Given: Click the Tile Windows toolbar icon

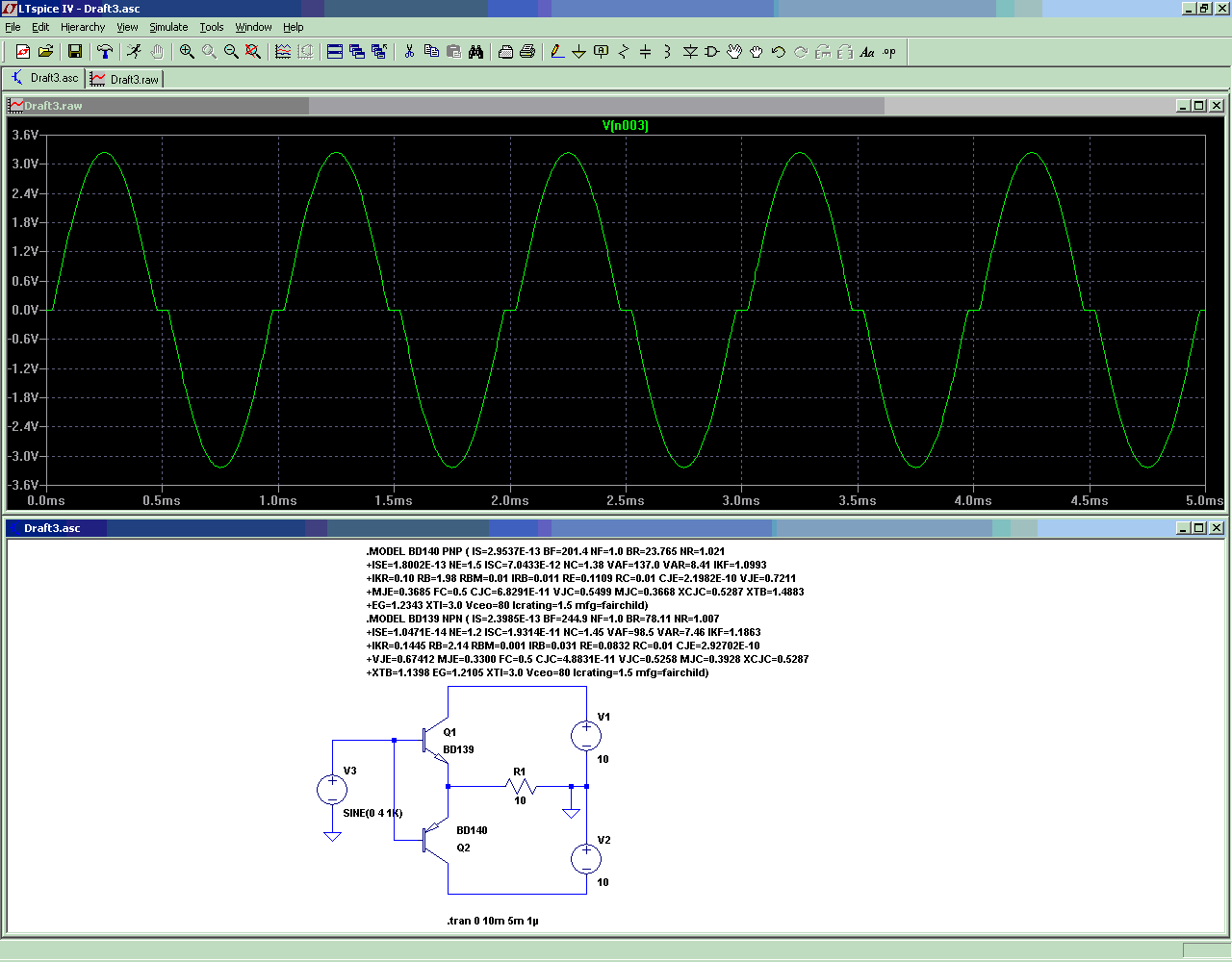Looking at the screenshot, I should point(335,52).
